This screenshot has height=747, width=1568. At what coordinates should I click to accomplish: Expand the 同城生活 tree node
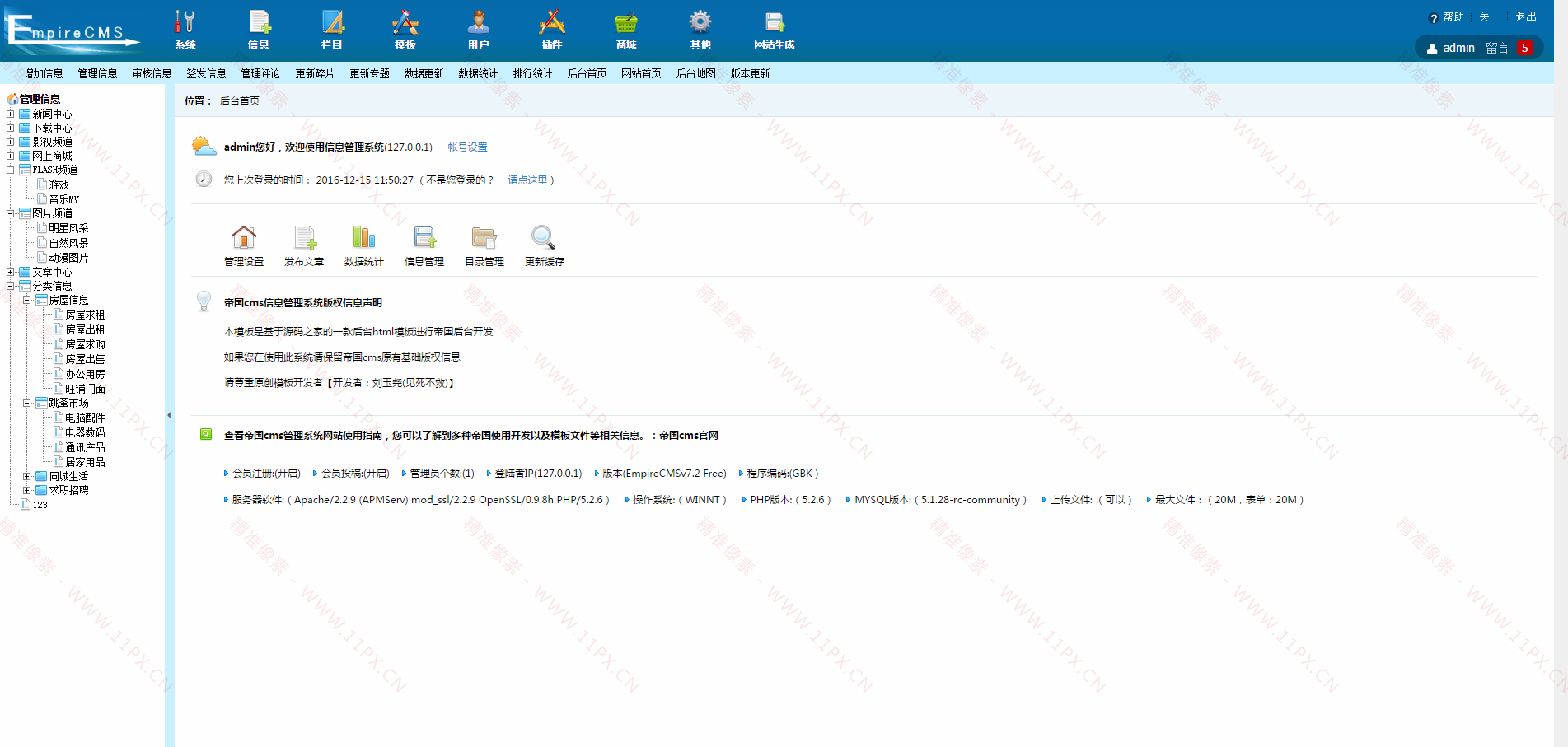pos(26,477)
